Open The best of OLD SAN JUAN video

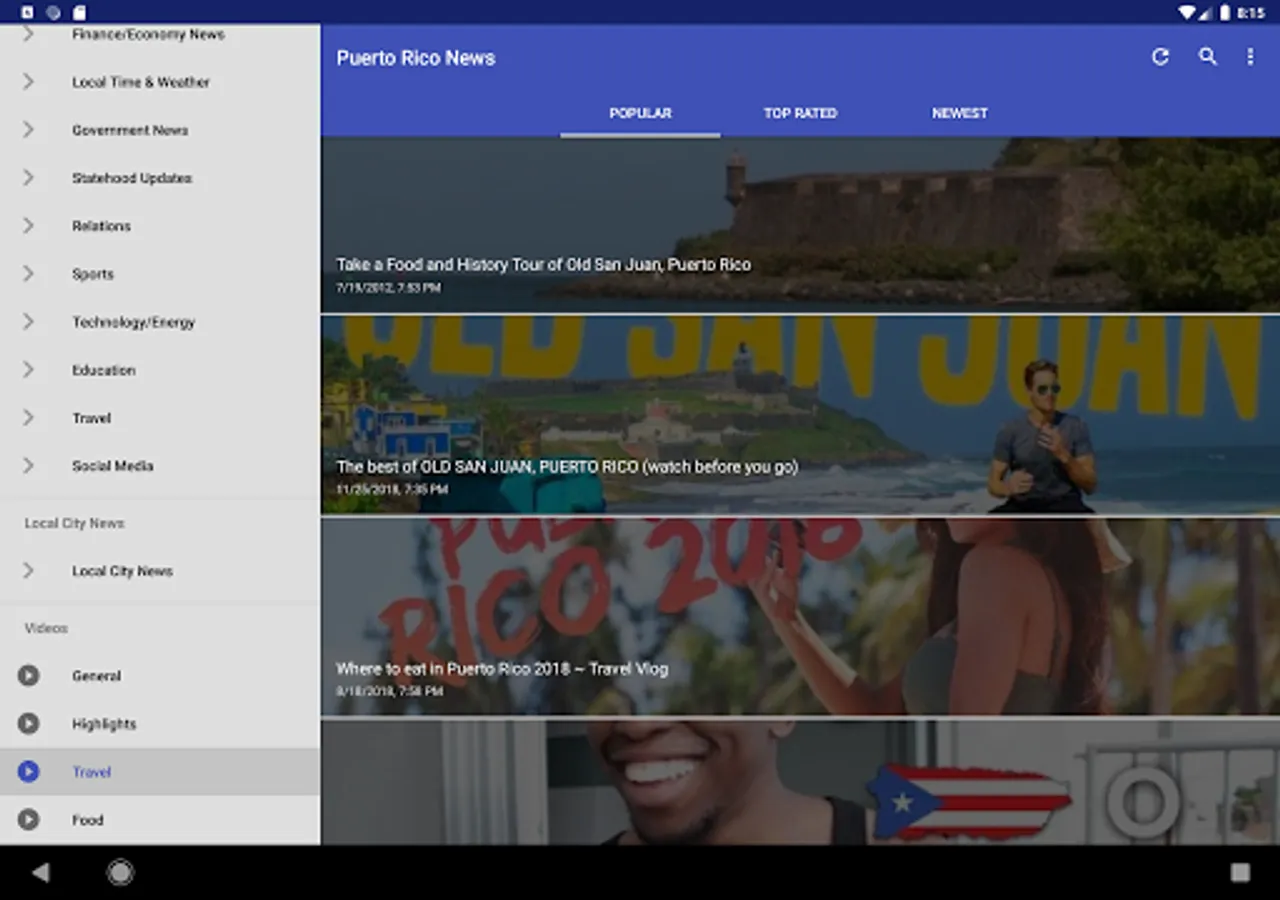point(800,415)
